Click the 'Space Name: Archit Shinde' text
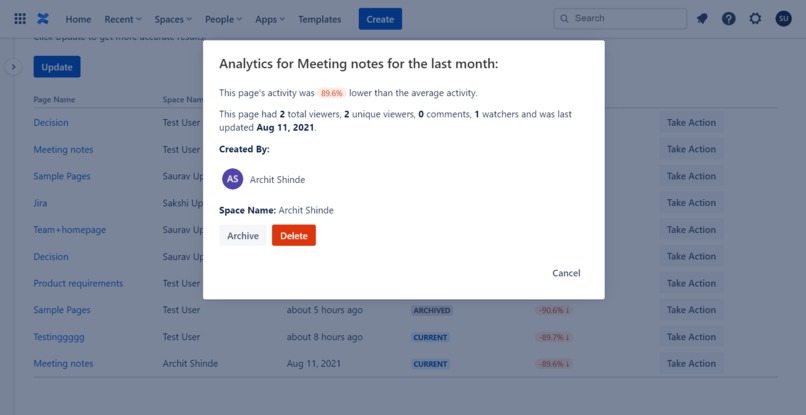 [x=277, y=210]
